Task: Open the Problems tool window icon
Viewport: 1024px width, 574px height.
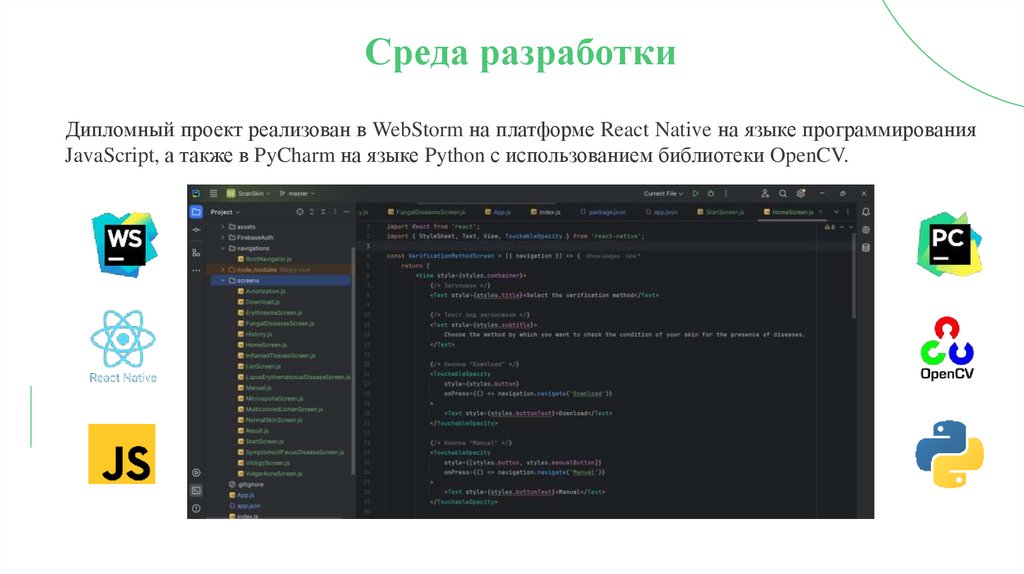Action: 196,508
